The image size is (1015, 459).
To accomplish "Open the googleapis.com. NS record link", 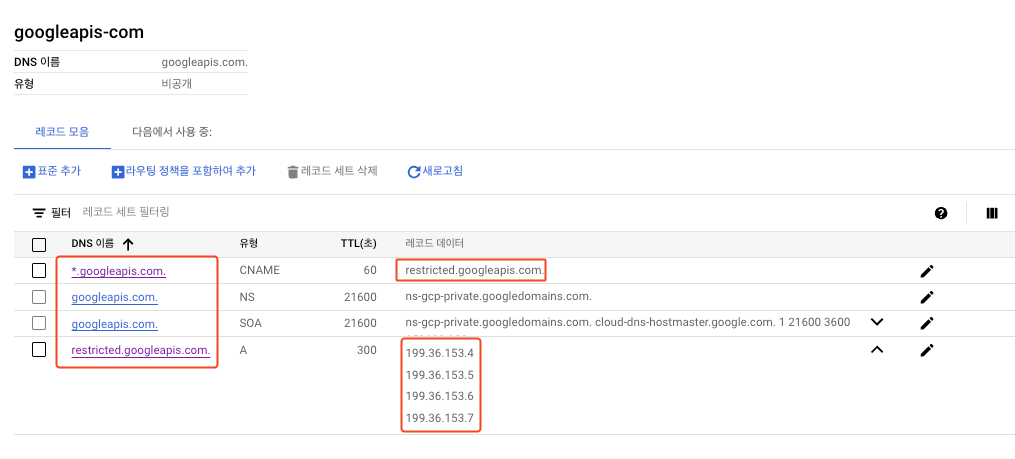I will pos(115,297).
